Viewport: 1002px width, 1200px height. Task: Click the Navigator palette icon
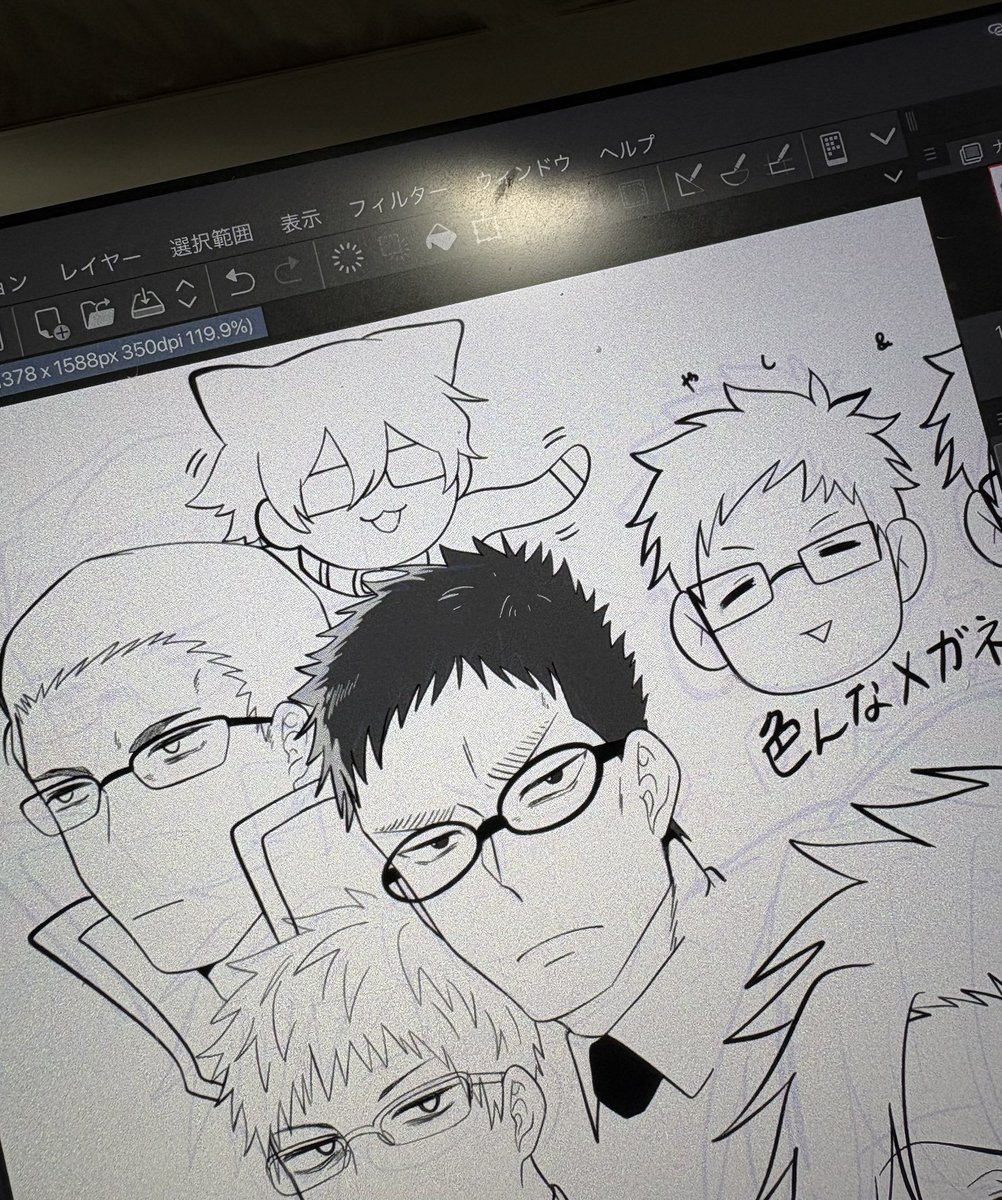tap(969, 153)
